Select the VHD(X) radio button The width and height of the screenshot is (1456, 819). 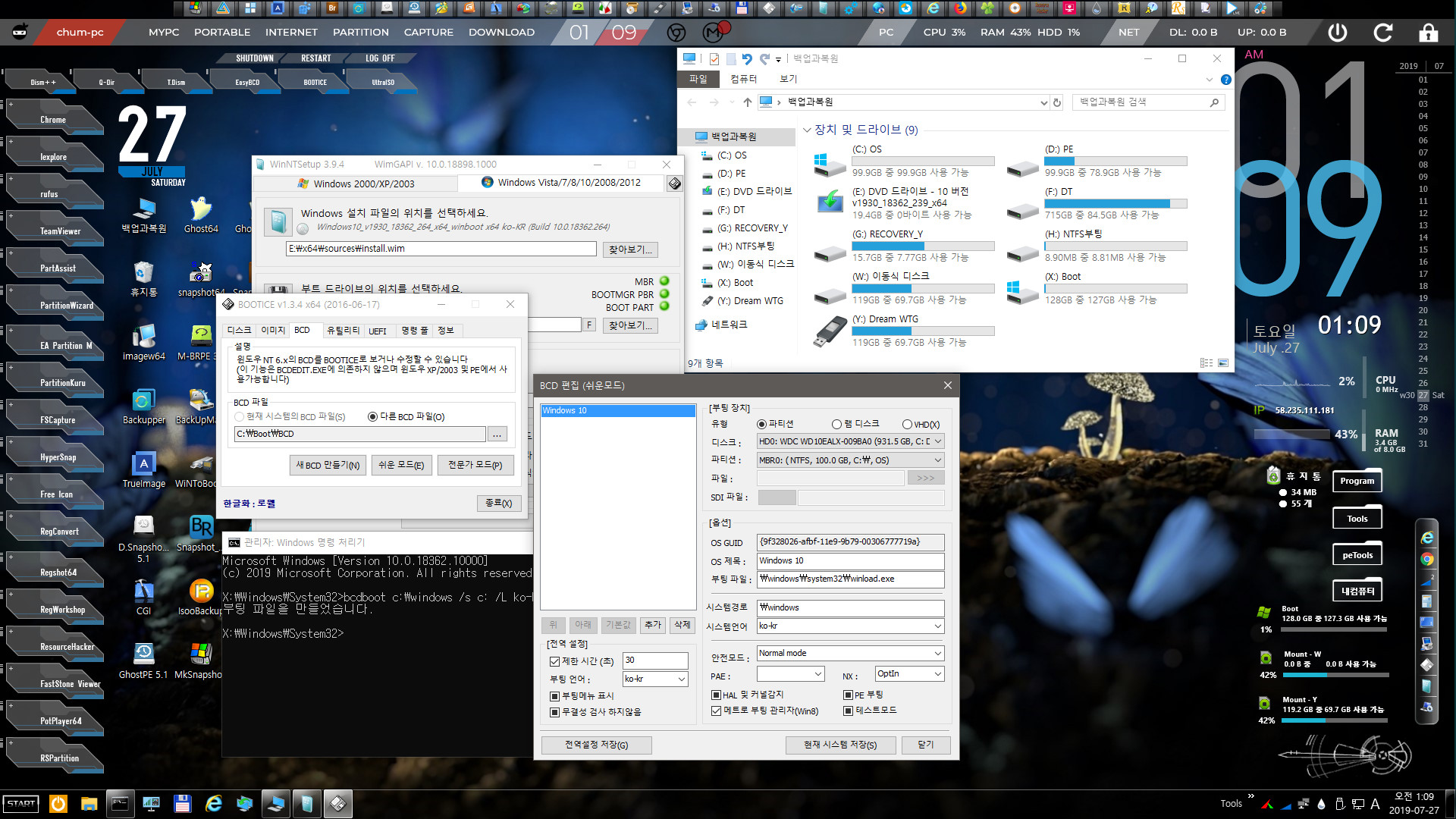(x=907, y=425)
